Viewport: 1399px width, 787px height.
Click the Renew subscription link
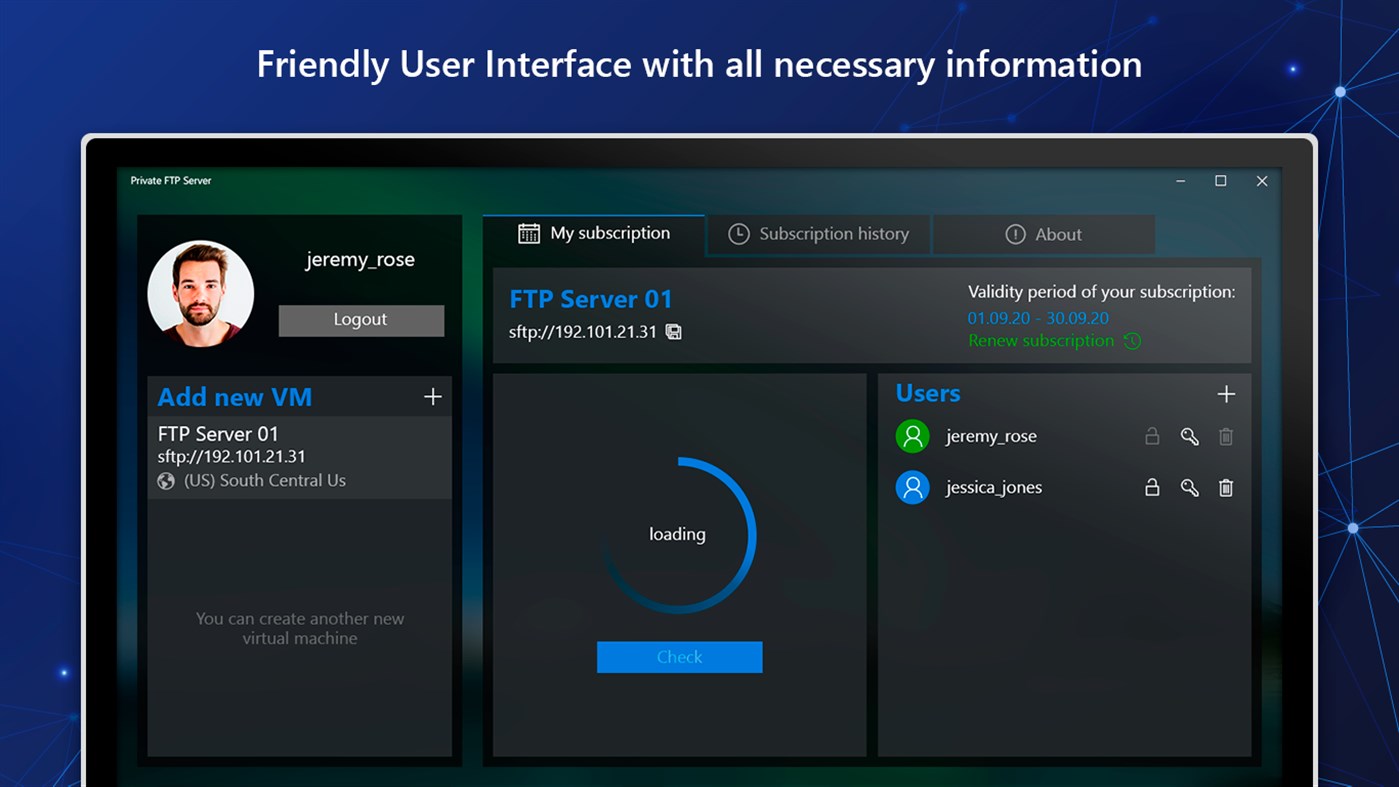click(x=1040, y=340)
